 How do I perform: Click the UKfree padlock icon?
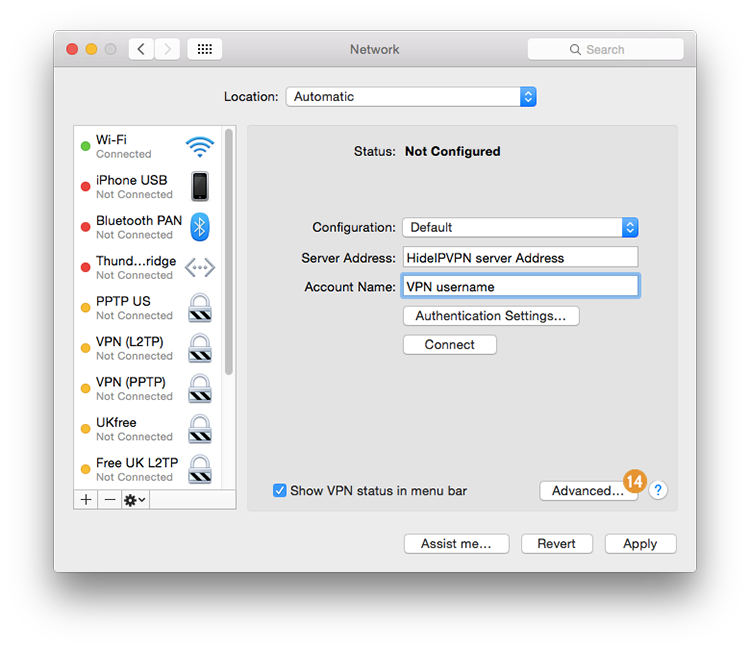tap(200, 429)
